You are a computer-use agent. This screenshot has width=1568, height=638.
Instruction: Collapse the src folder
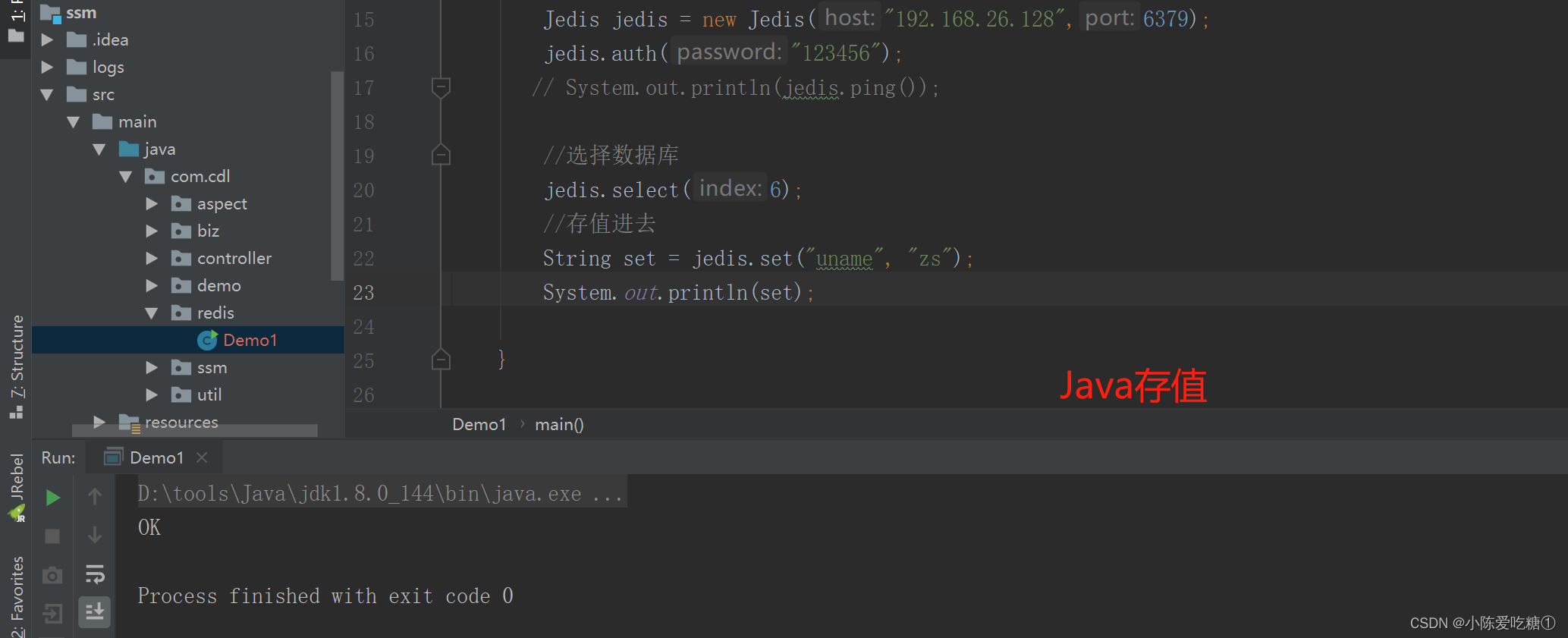pos(47,95)
